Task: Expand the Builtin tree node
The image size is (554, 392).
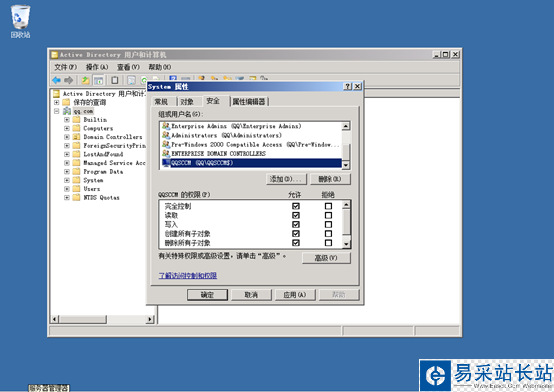Action: [x=67, y=119]
